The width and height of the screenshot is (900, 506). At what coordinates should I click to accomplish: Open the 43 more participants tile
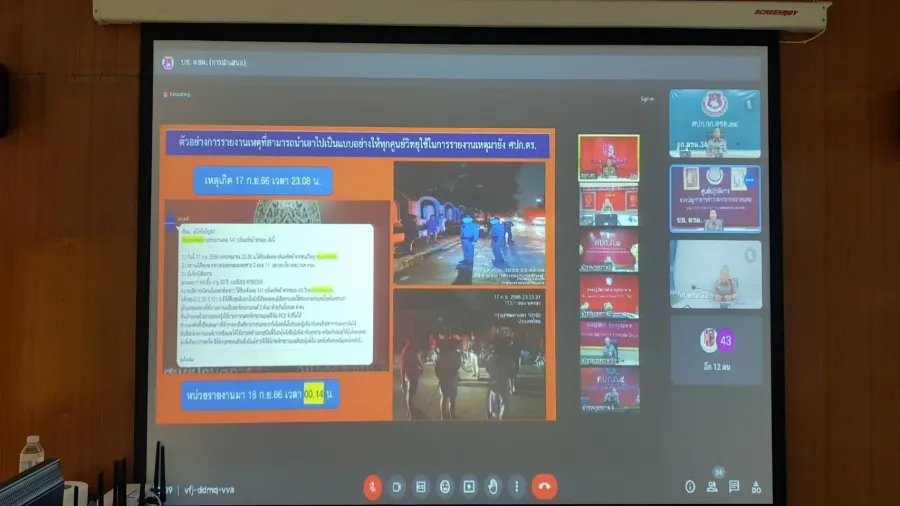pyautogui.click(x=715, y=345)
